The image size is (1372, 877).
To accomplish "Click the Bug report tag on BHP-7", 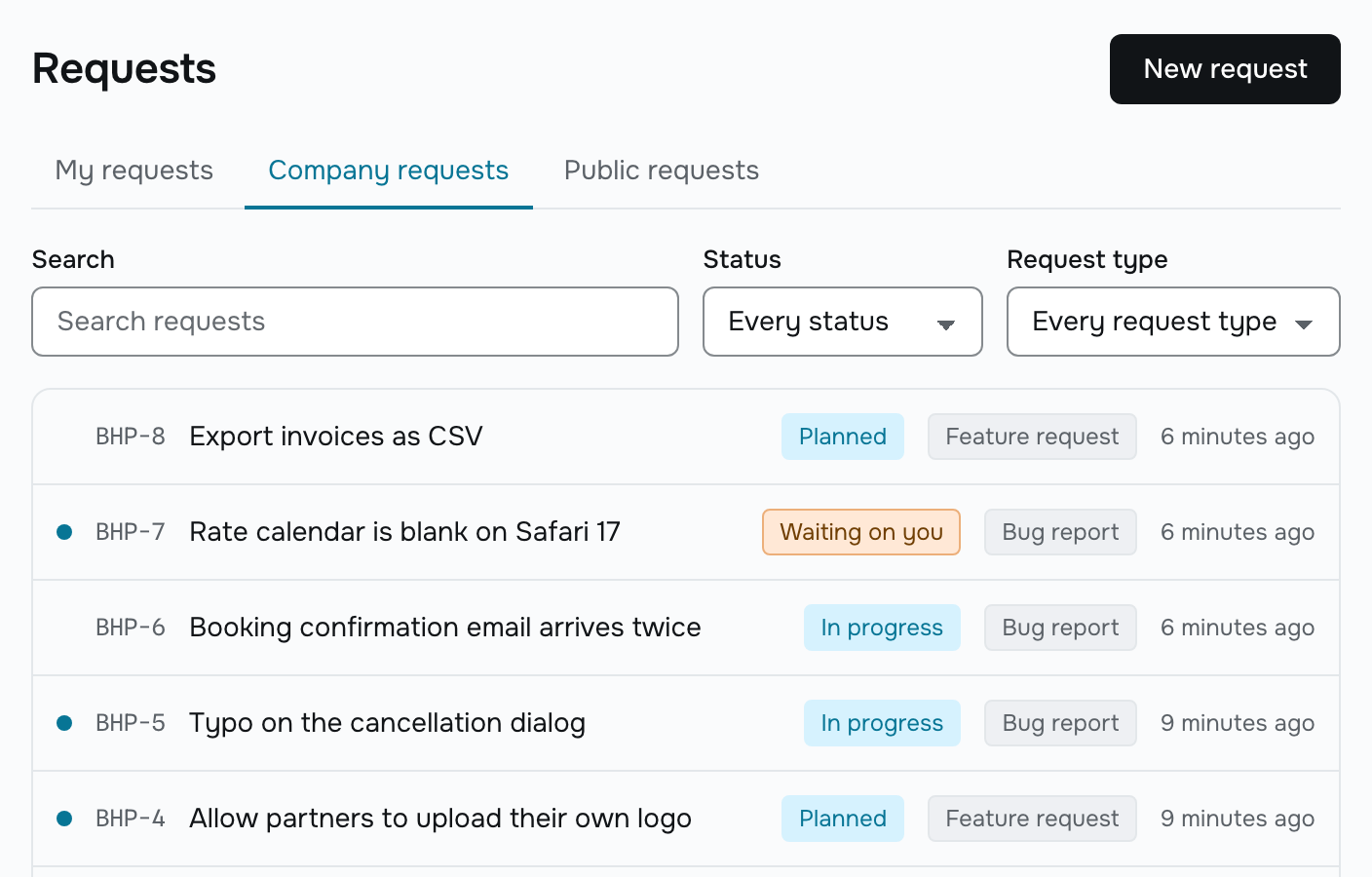I will click(1060, 532).
